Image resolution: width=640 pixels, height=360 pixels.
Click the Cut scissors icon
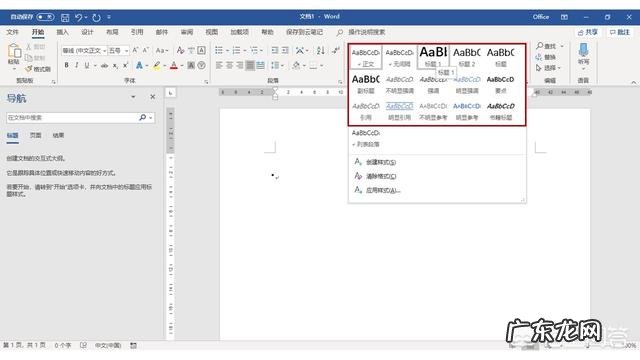point(29,47)
